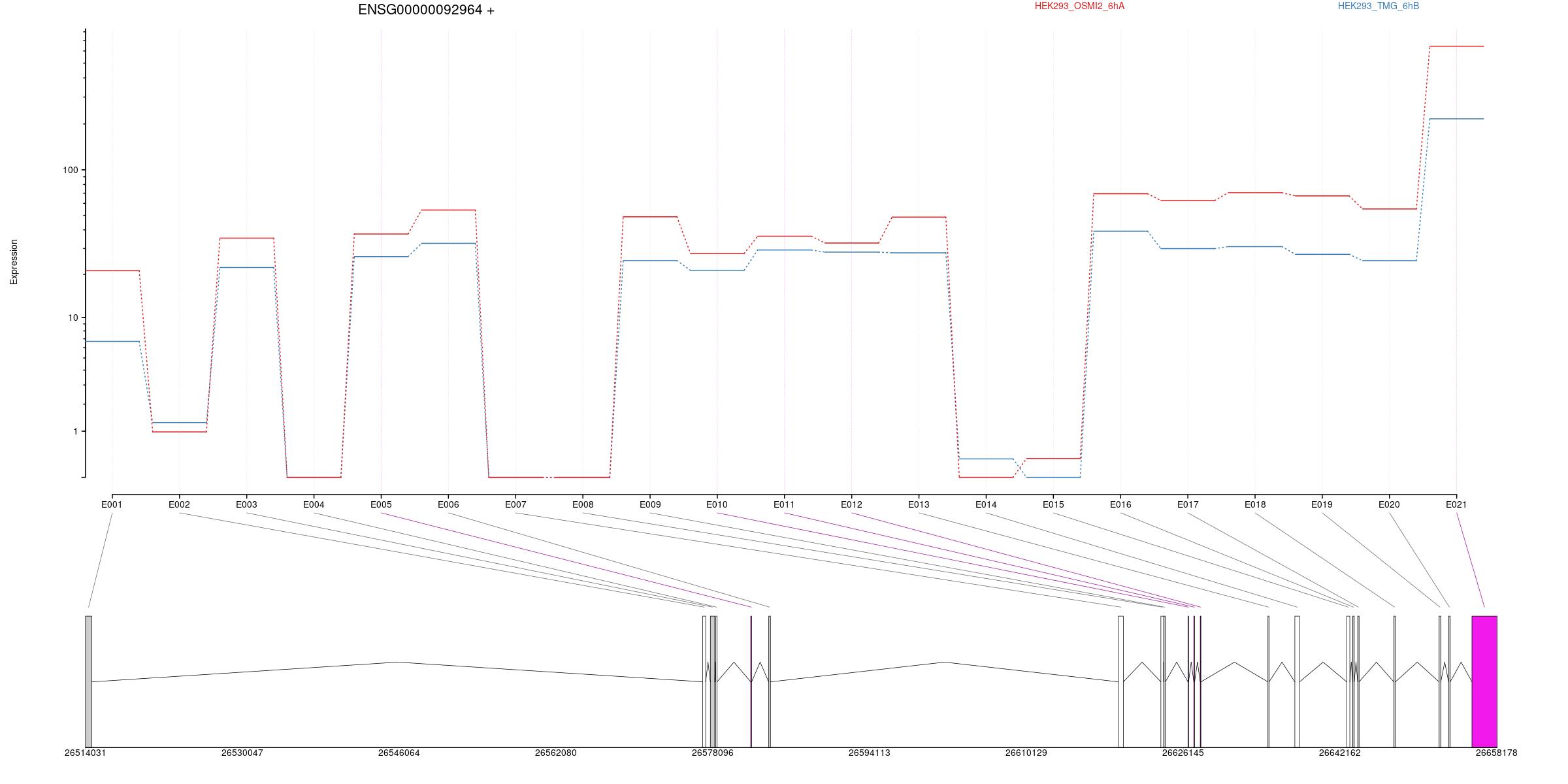
Task: Click exon label E004
Action: pos(314,504)
